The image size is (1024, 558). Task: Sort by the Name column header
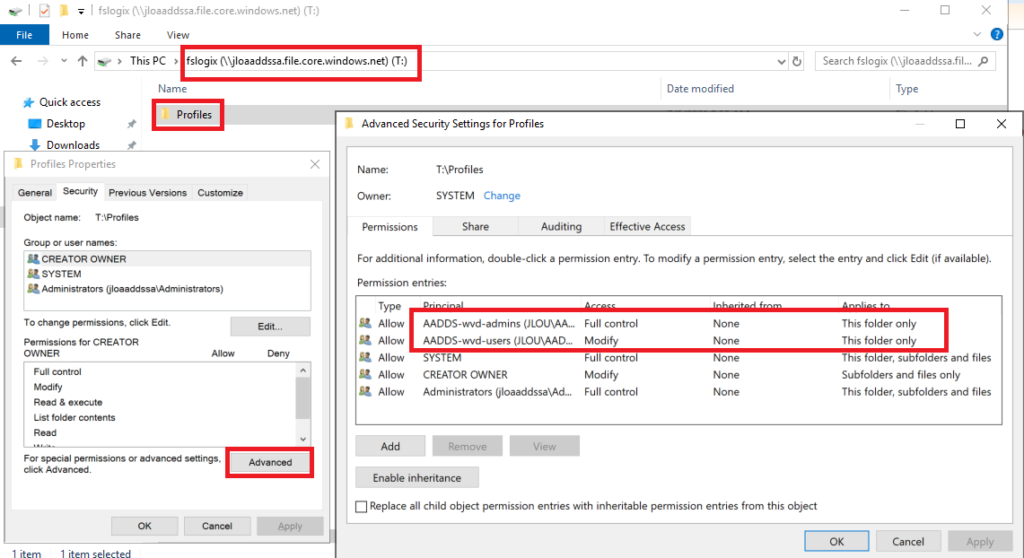click(x=172, y=89)
